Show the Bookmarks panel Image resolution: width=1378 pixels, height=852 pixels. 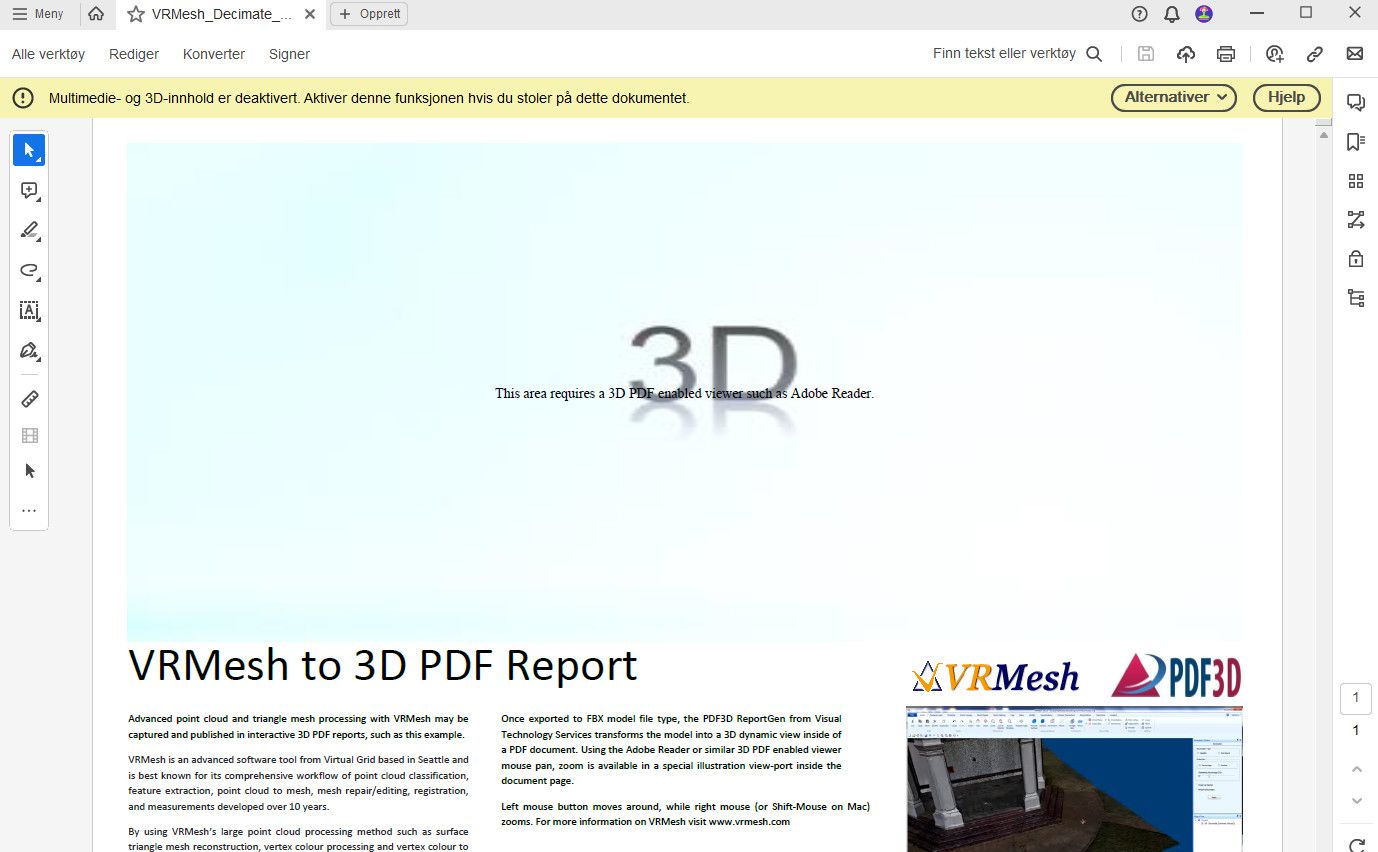pyautogui.click(x=1356, y=140)
